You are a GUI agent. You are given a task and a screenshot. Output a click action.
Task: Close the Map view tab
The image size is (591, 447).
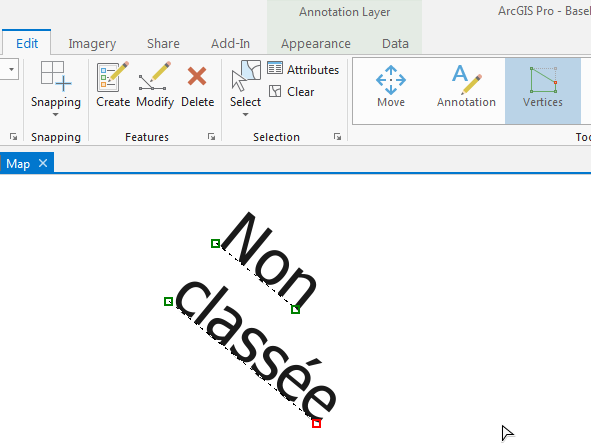43,163
